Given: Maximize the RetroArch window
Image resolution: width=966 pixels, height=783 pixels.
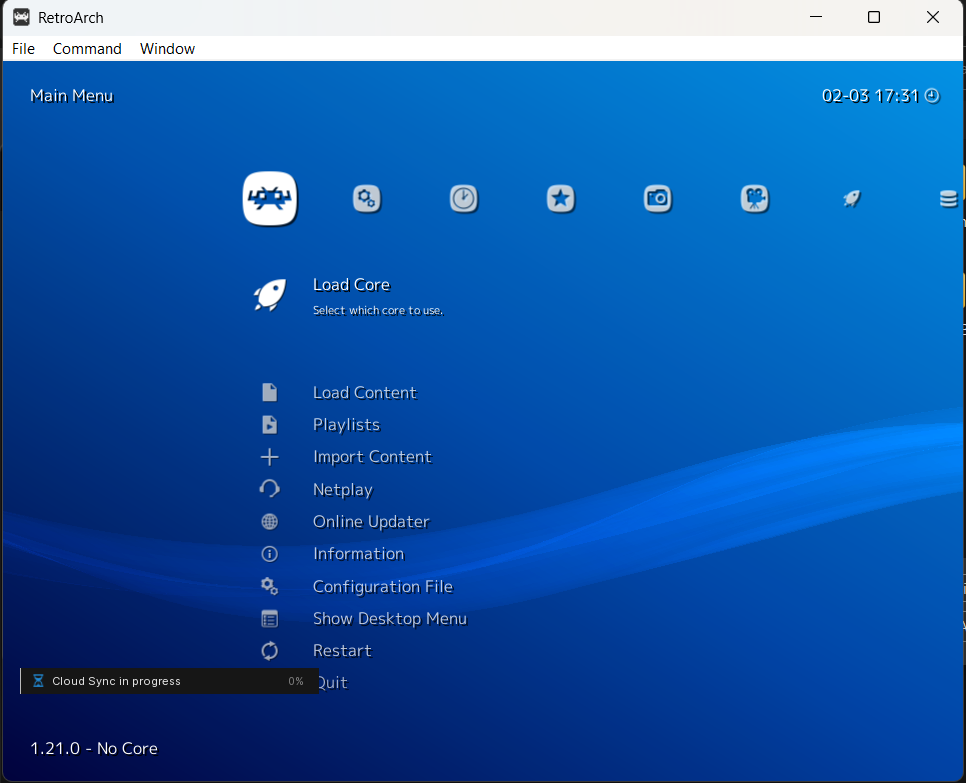Looking at the screenshot, I should (x=874, y=17).
